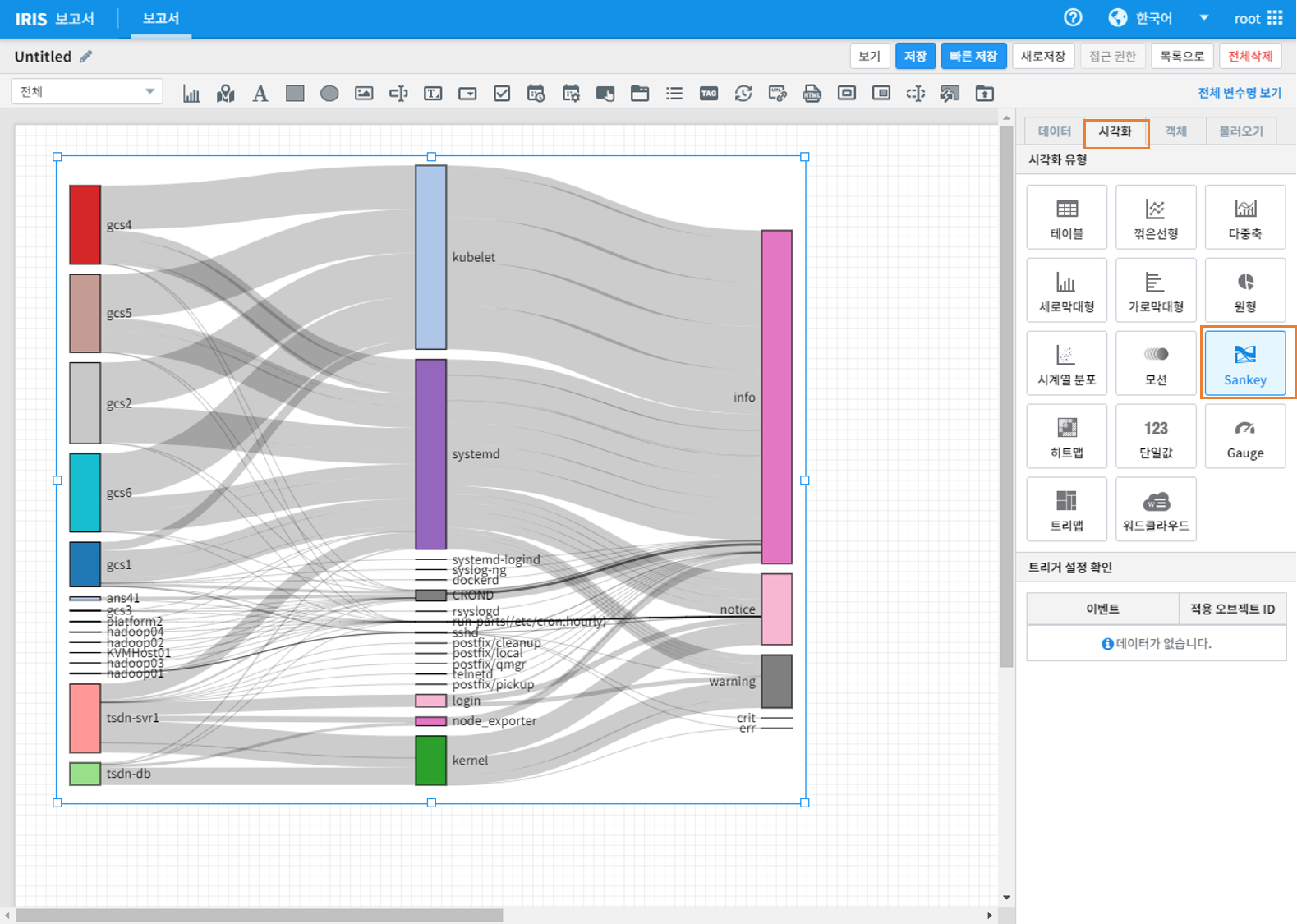This screenshot has width=1297, height=924.
Task: Switch to the 객체 tab
Action: click(1175, 131)
